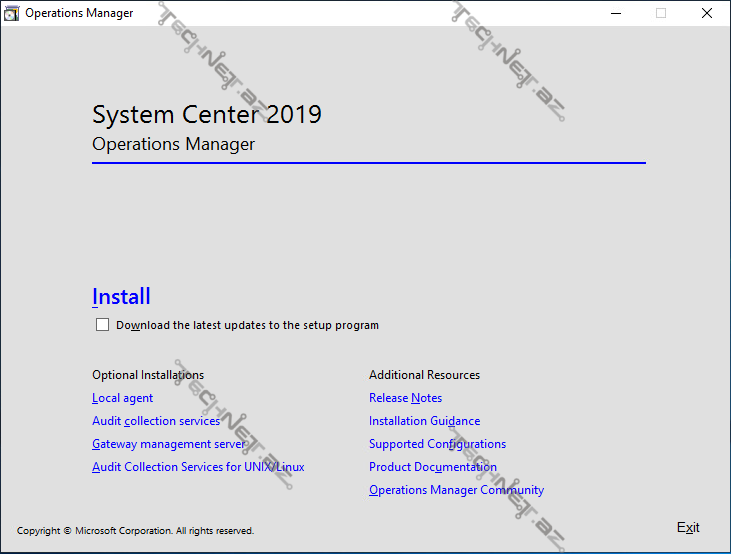Open the Local agent installation
The width and height of the screenshot is (731, 554).
point(122,398)
